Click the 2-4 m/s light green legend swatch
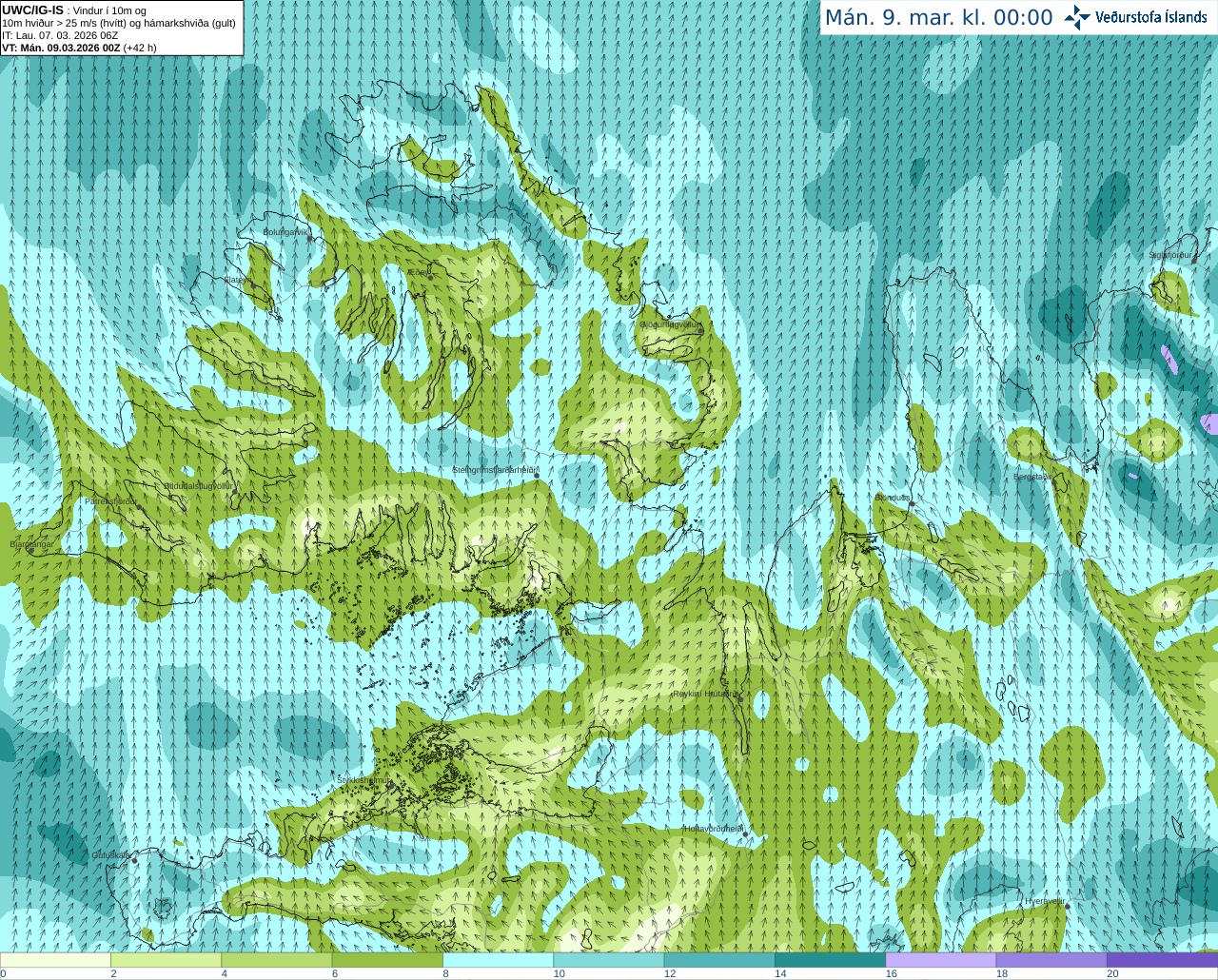Image resolution: width=1218 pixels, height=980 pixels. [166, 961]
